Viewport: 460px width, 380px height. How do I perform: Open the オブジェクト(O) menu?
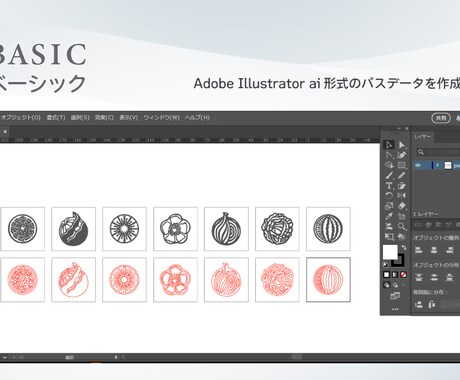click(x=21, y=117)
